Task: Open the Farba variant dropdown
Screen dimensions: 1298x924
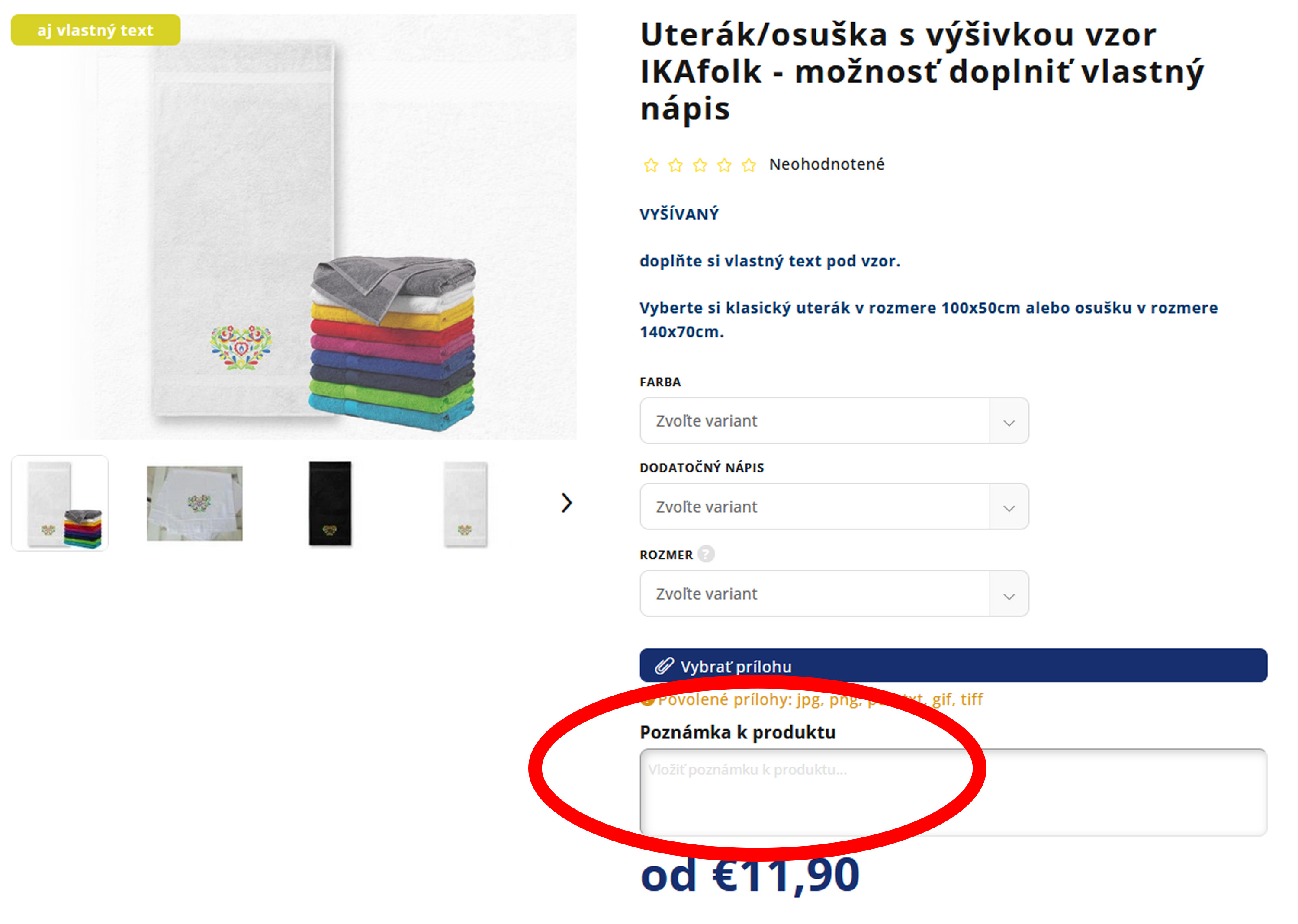Action: pos(834,420)
